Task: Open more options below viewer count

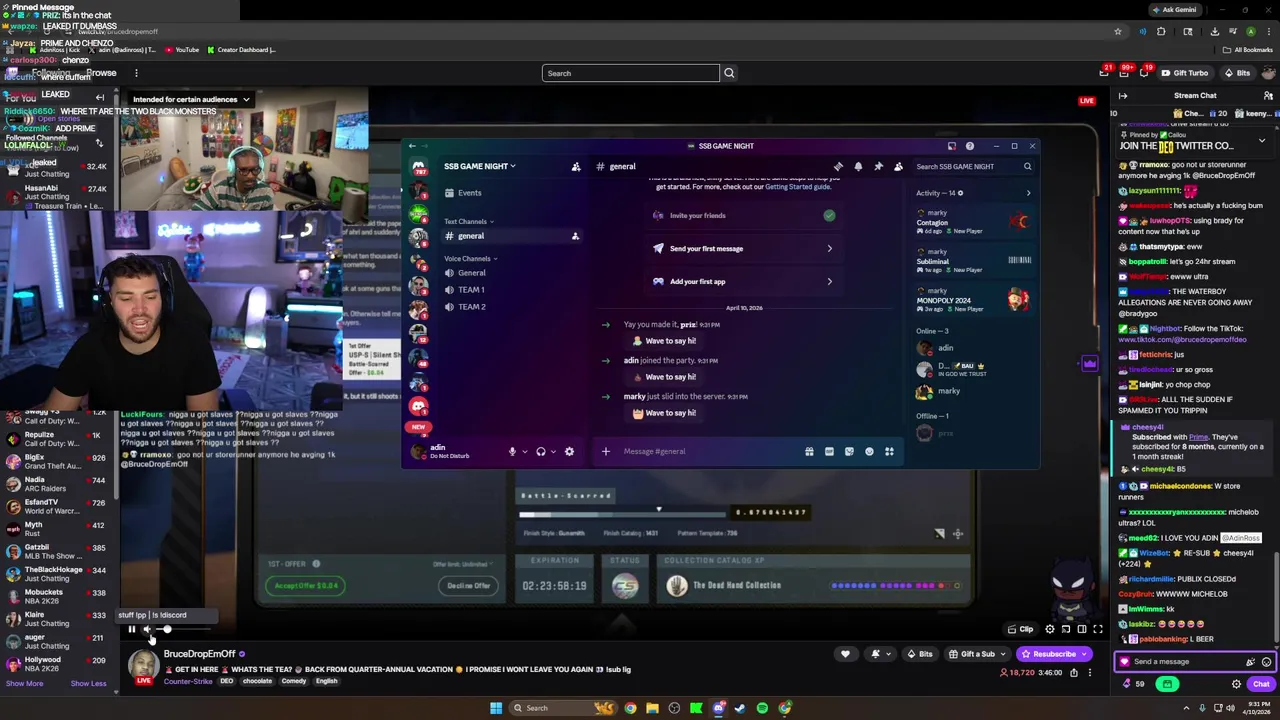Action: pos(1090,673)
